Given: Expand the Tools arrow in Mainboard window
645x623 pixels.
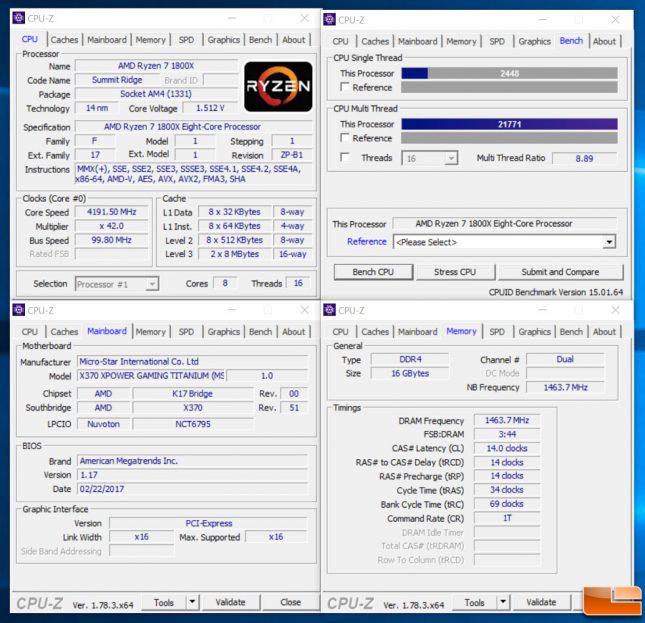Looking at the screenshot, I should point(192,602).
